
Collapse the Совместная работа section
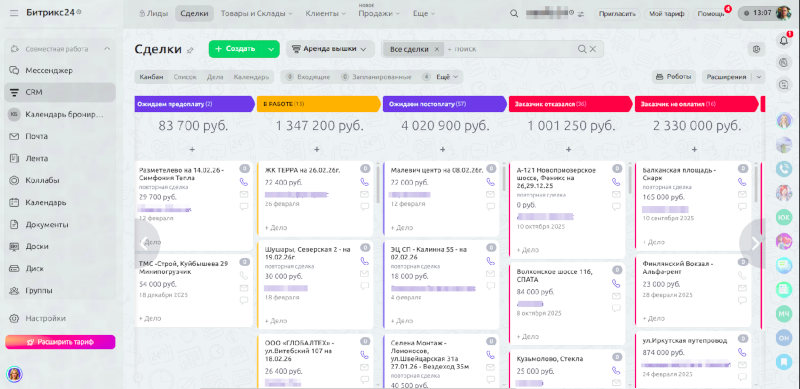[x=107, y=49]
